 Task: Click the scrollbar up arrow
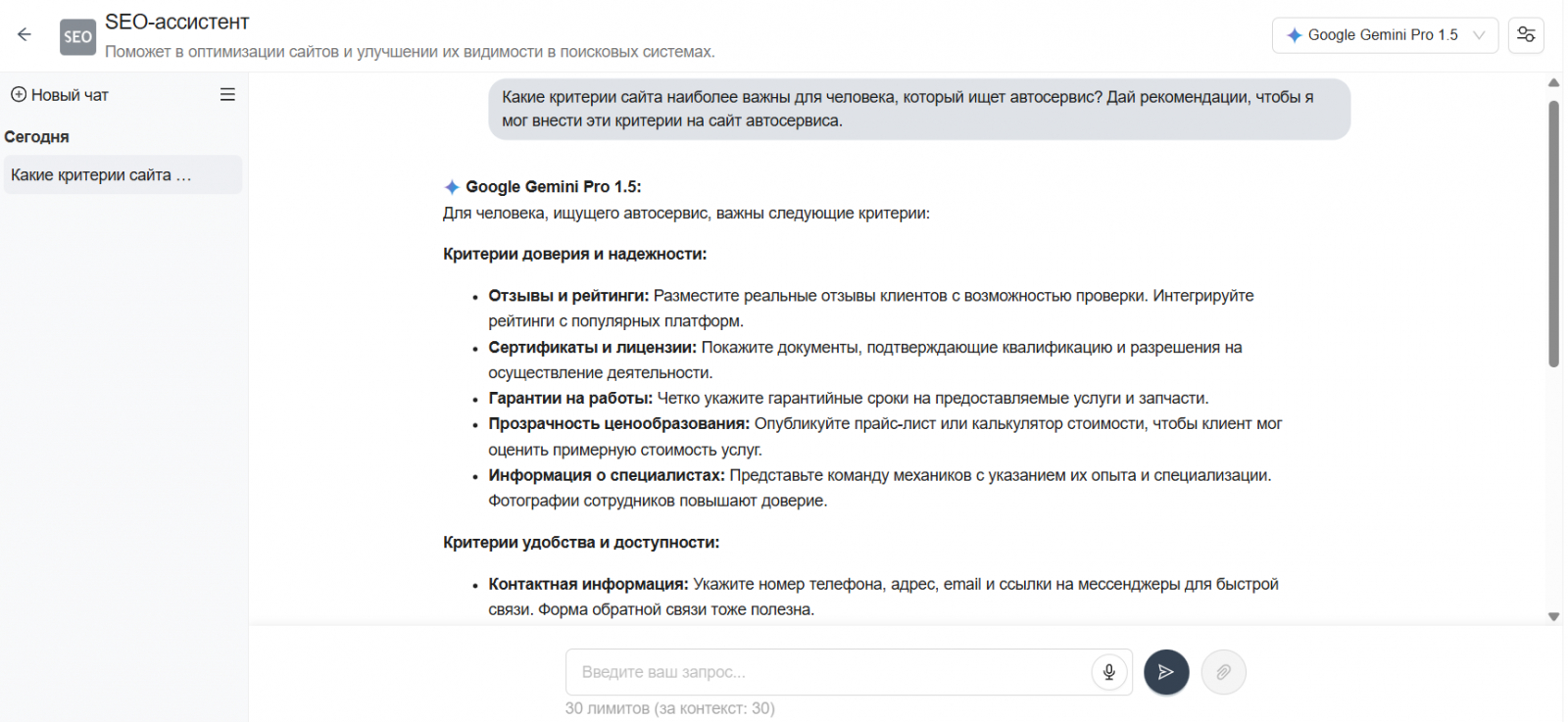point(1553,83)
